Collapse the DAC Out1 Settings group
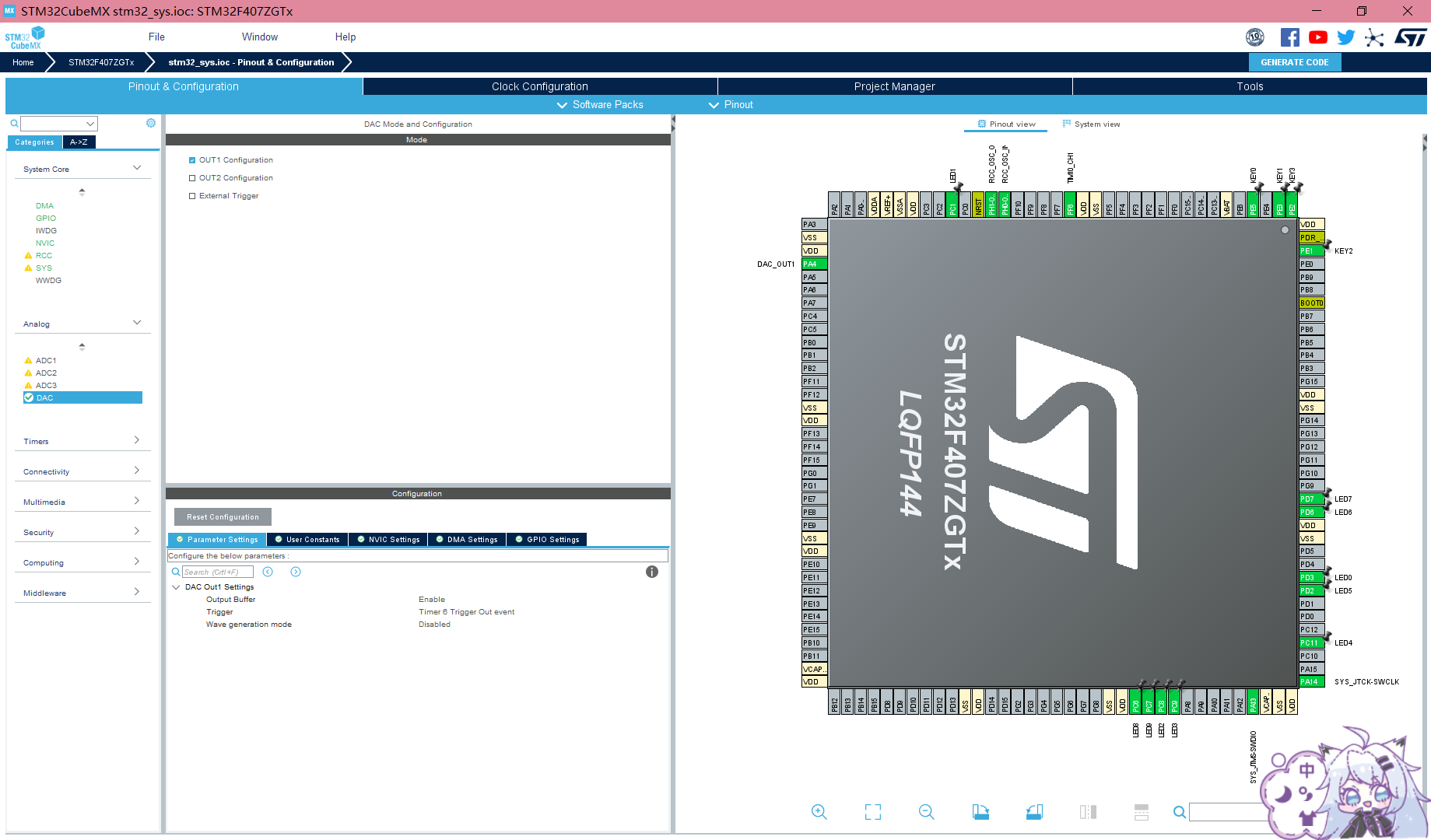Image resolution: width=1431 pixels, height=840 pixels. [x=176, y=586]
